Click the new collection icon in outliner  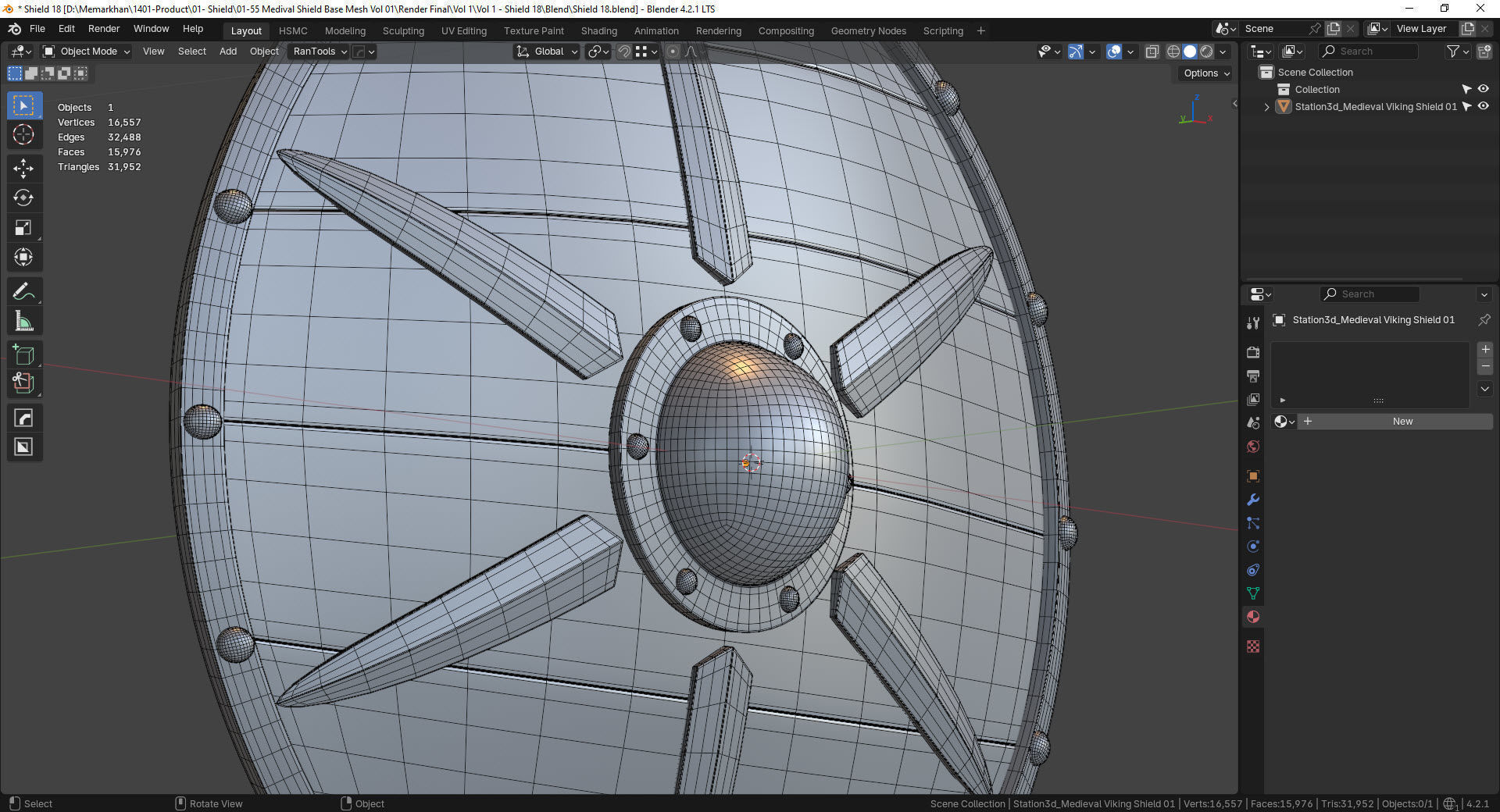pyautogui.click(x=1484, y=52)
